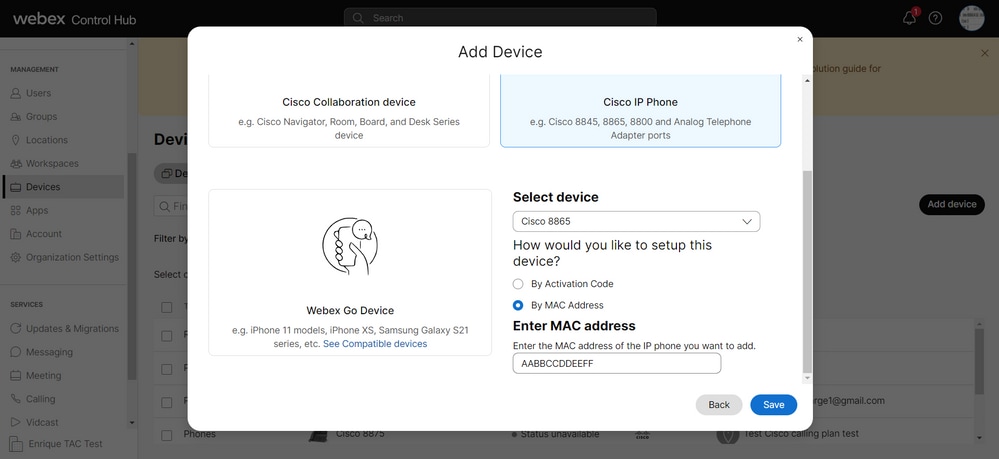Click the top Search box
Screen dimensions: 999x459
coord(500,18)
